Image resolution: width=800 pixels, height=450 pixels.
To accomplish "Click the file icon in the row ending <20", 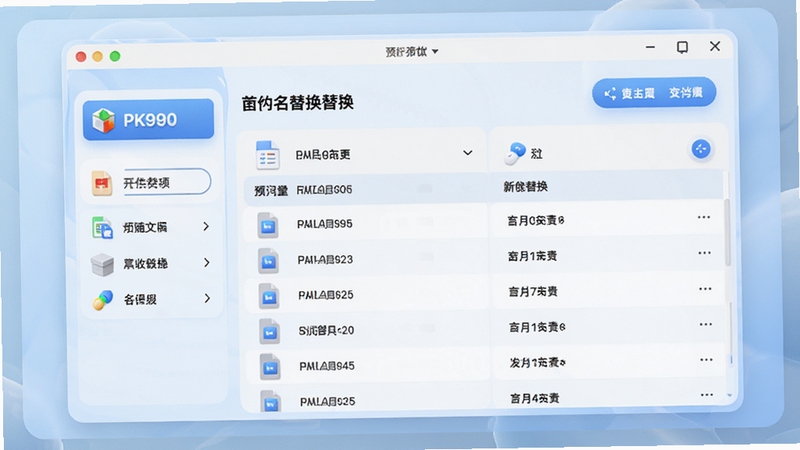I will click(269, 332).
